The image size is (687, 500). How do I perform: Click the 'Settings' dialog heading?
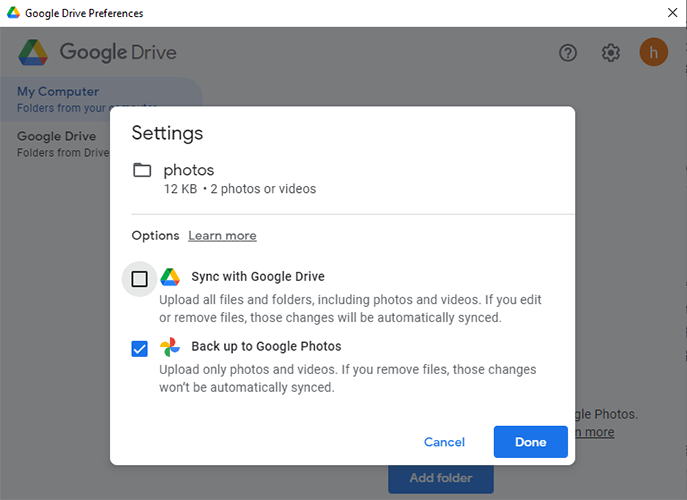[167, 133]
